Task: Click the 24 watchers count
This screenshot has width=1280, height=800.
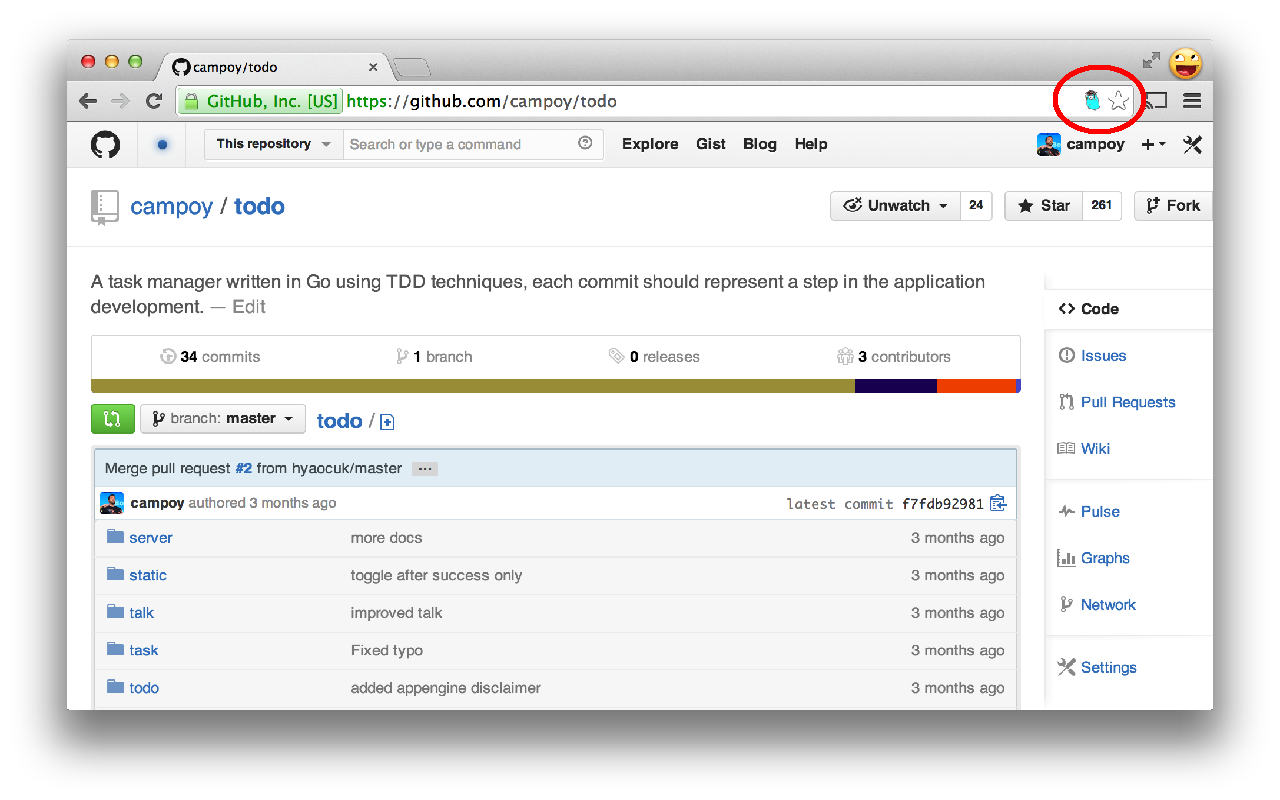Action: 976,206
